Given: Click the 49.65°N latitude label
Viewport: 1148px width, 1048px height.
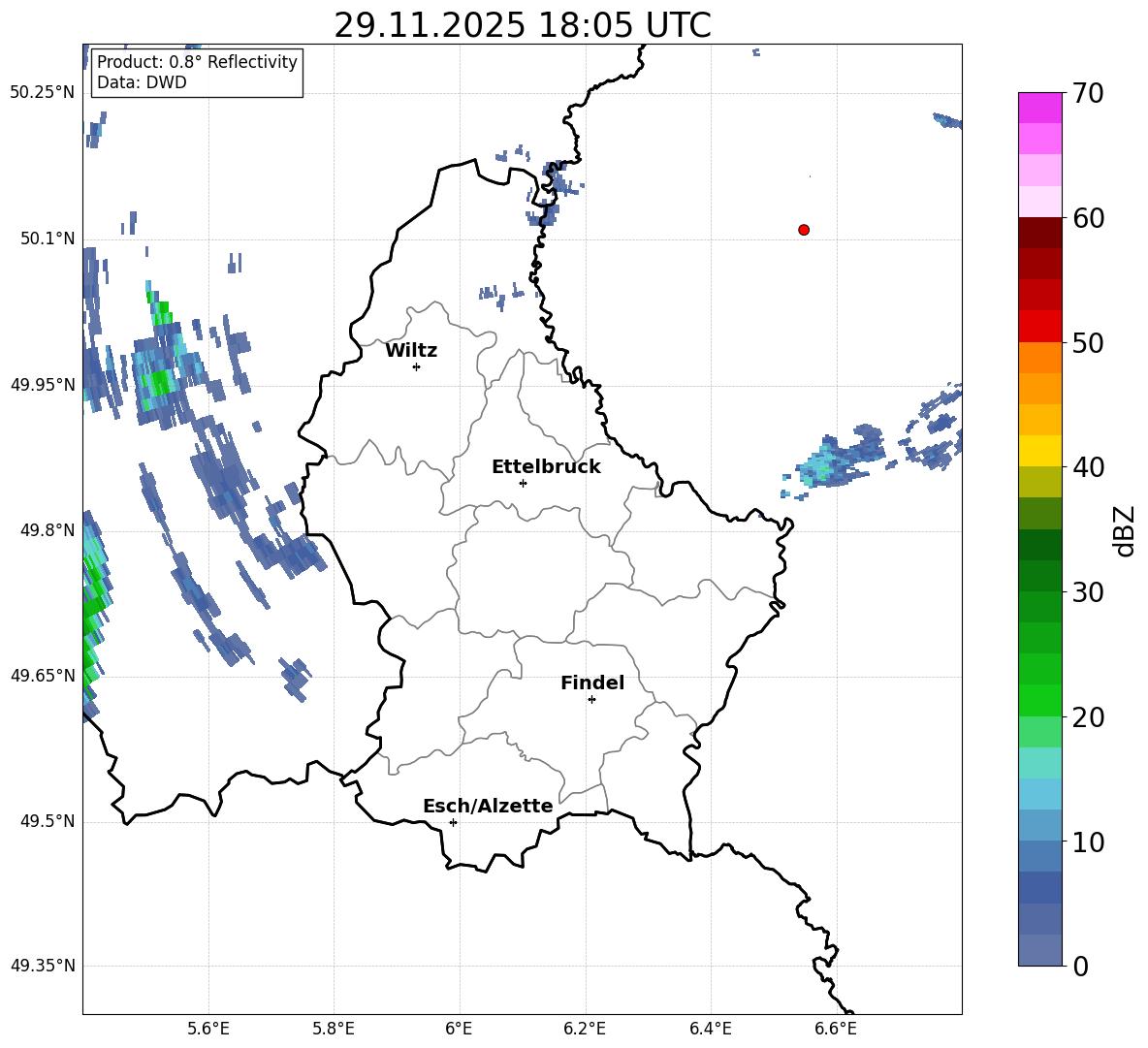Looking at the screenshot, I should point(42,675).
